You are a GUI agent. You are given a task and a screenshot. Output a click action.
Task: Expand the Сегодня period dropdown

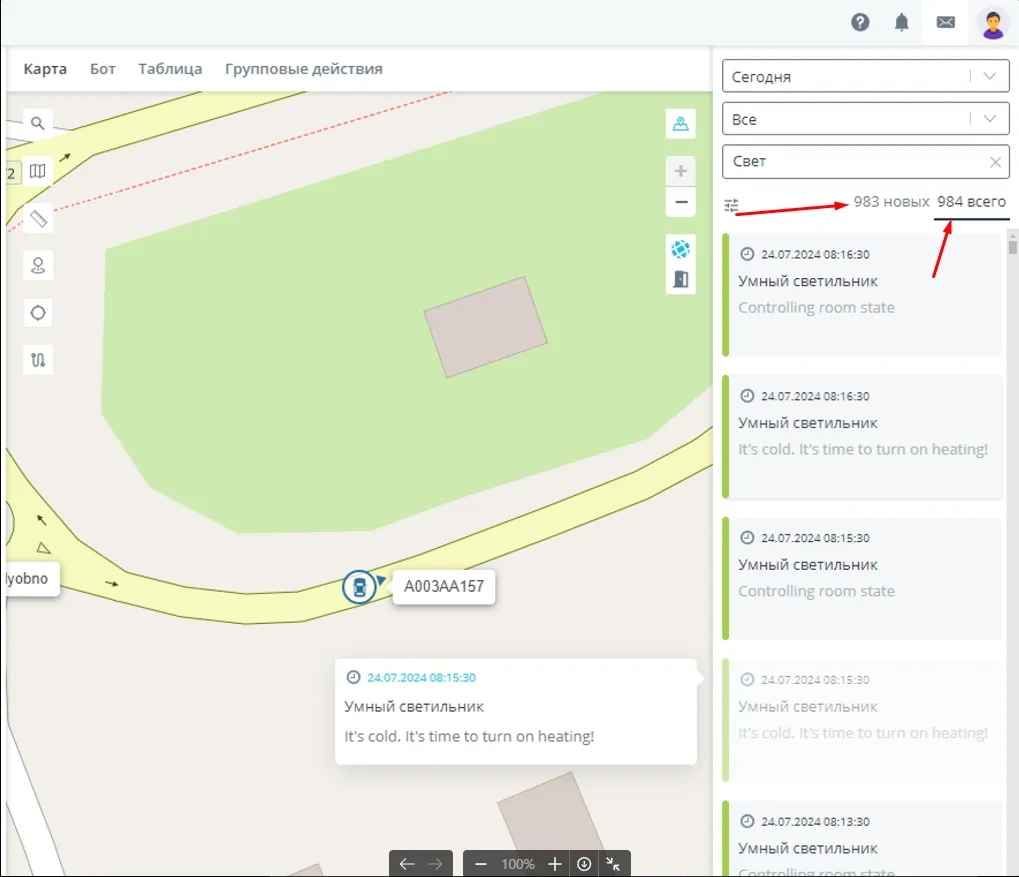click(990, 76)
